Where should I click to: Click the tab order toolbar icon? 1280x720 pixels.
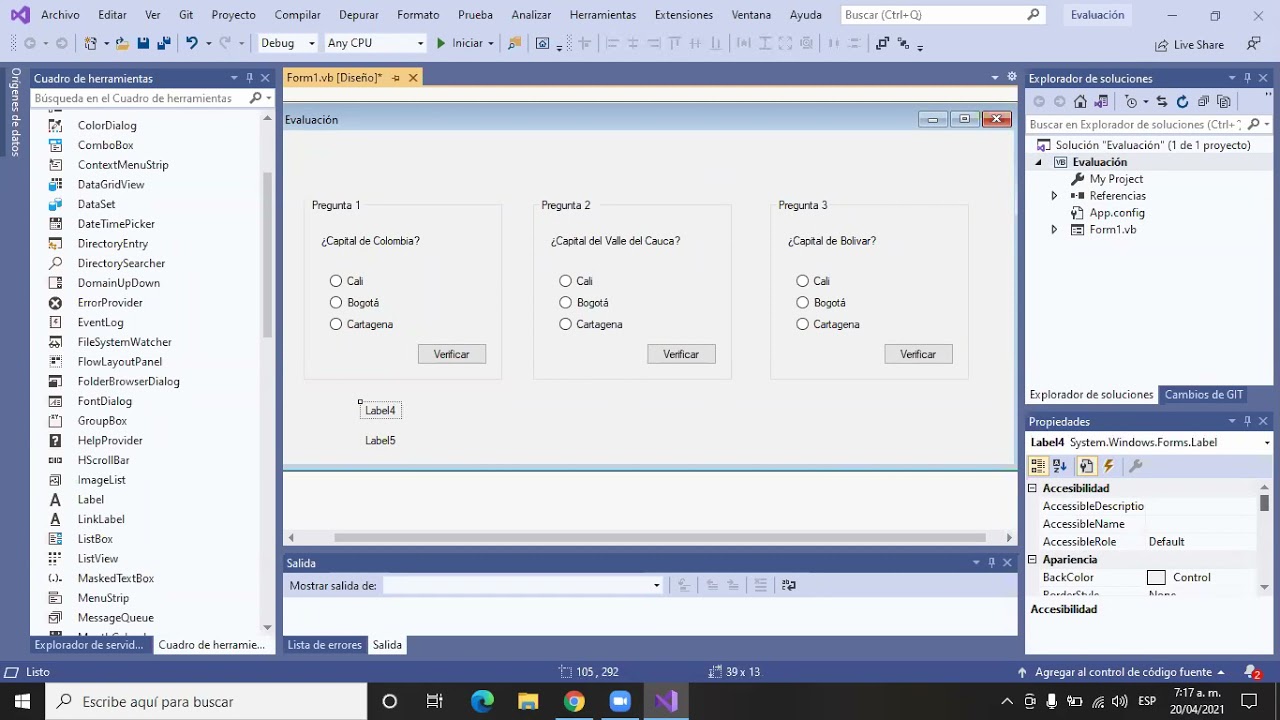coord(903,43)
